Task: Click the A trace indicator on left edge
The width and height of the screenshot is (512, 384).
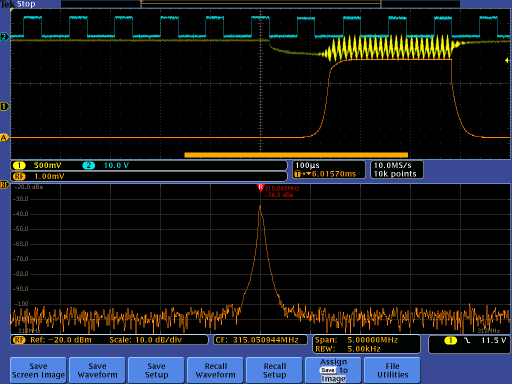Action: 4,138
